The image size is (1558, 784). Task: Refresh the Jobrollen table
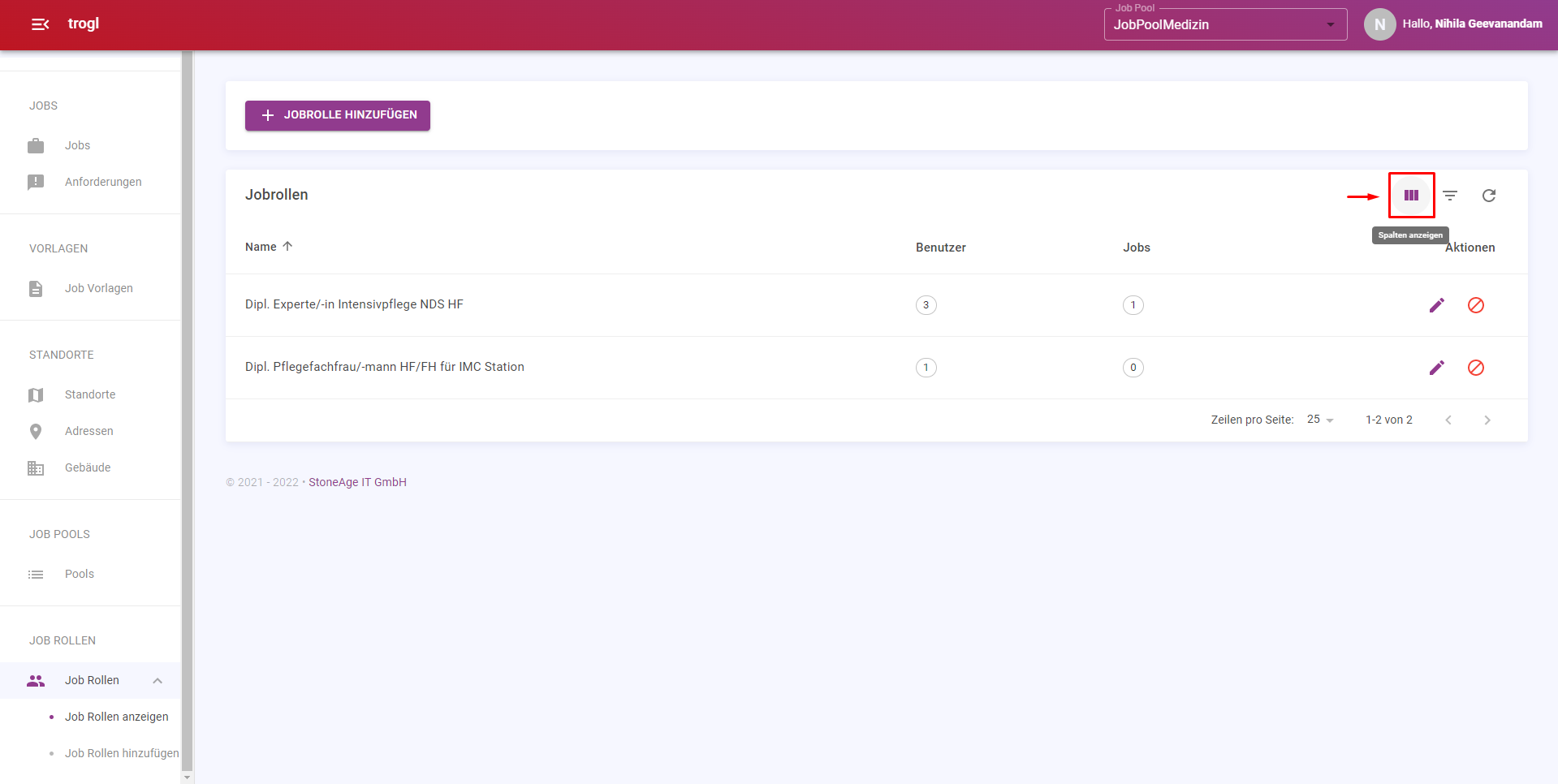tap(1489, 196)
